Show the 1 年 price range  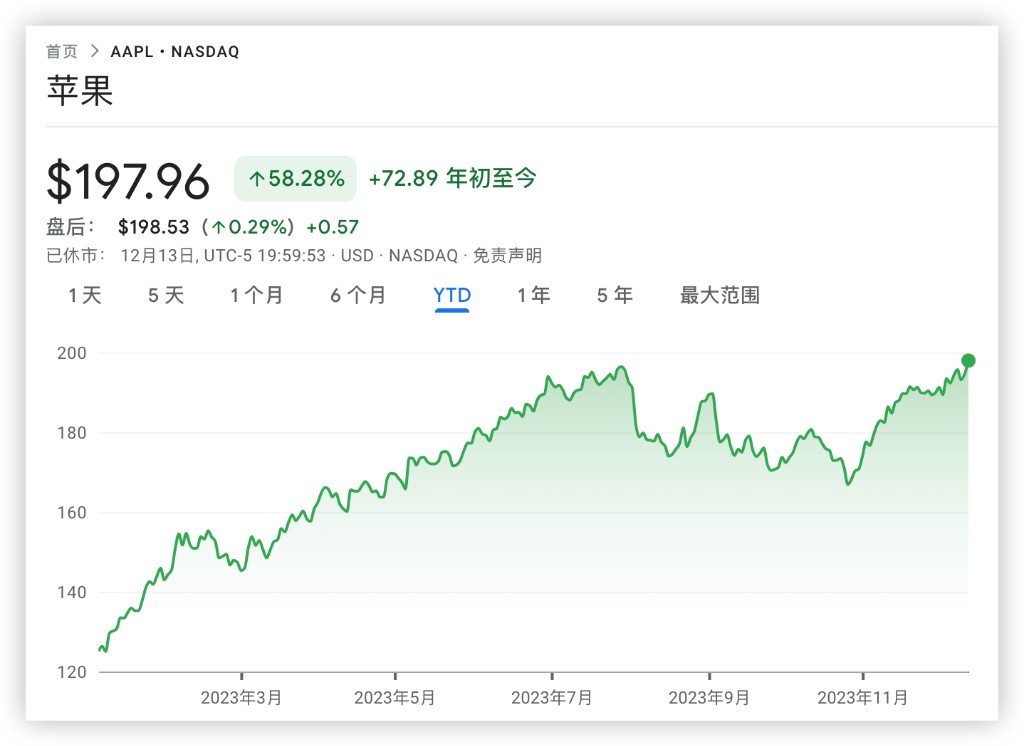pos(534,295)
